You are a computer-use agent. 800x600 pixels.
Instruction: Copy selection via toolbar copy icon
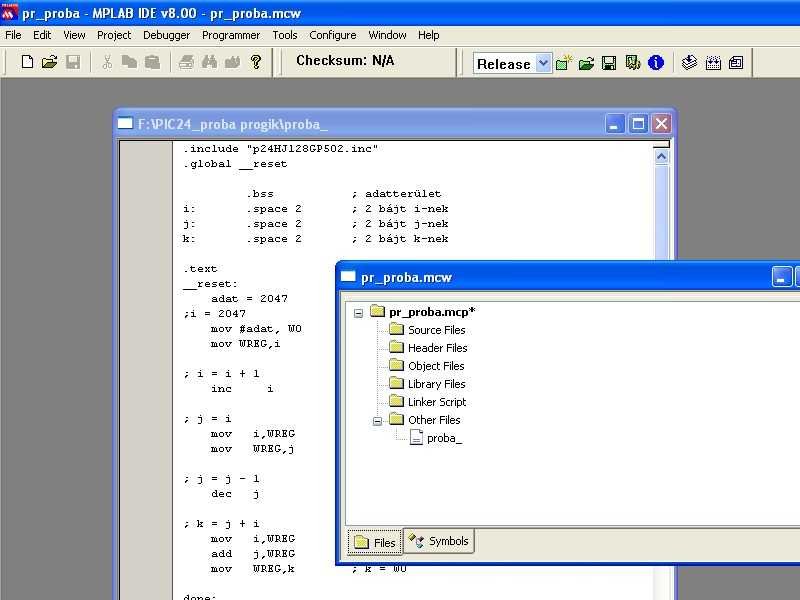(x=129, y=62)
